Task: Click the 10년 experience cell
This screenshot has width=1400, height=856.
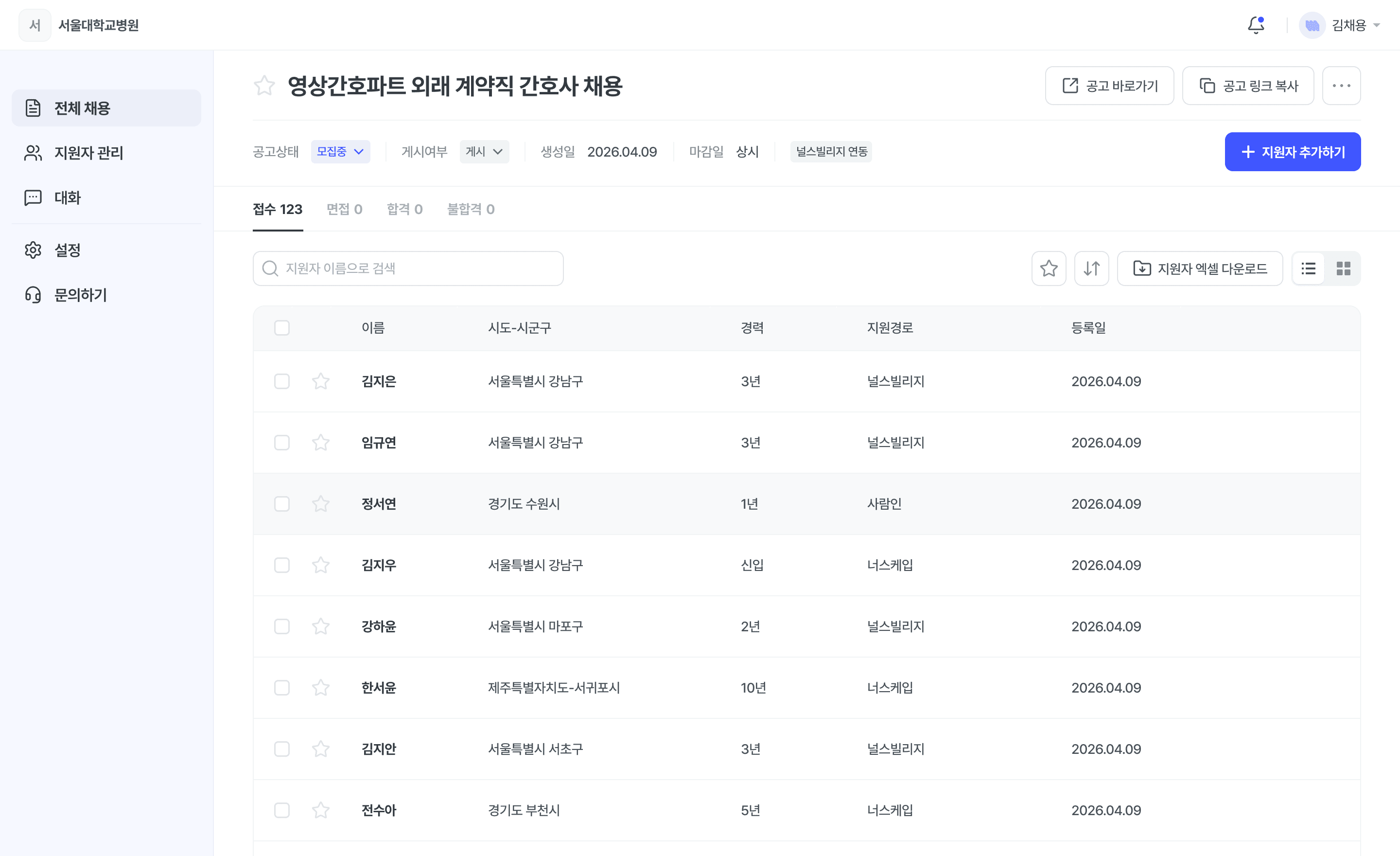Action: point(753,688)
